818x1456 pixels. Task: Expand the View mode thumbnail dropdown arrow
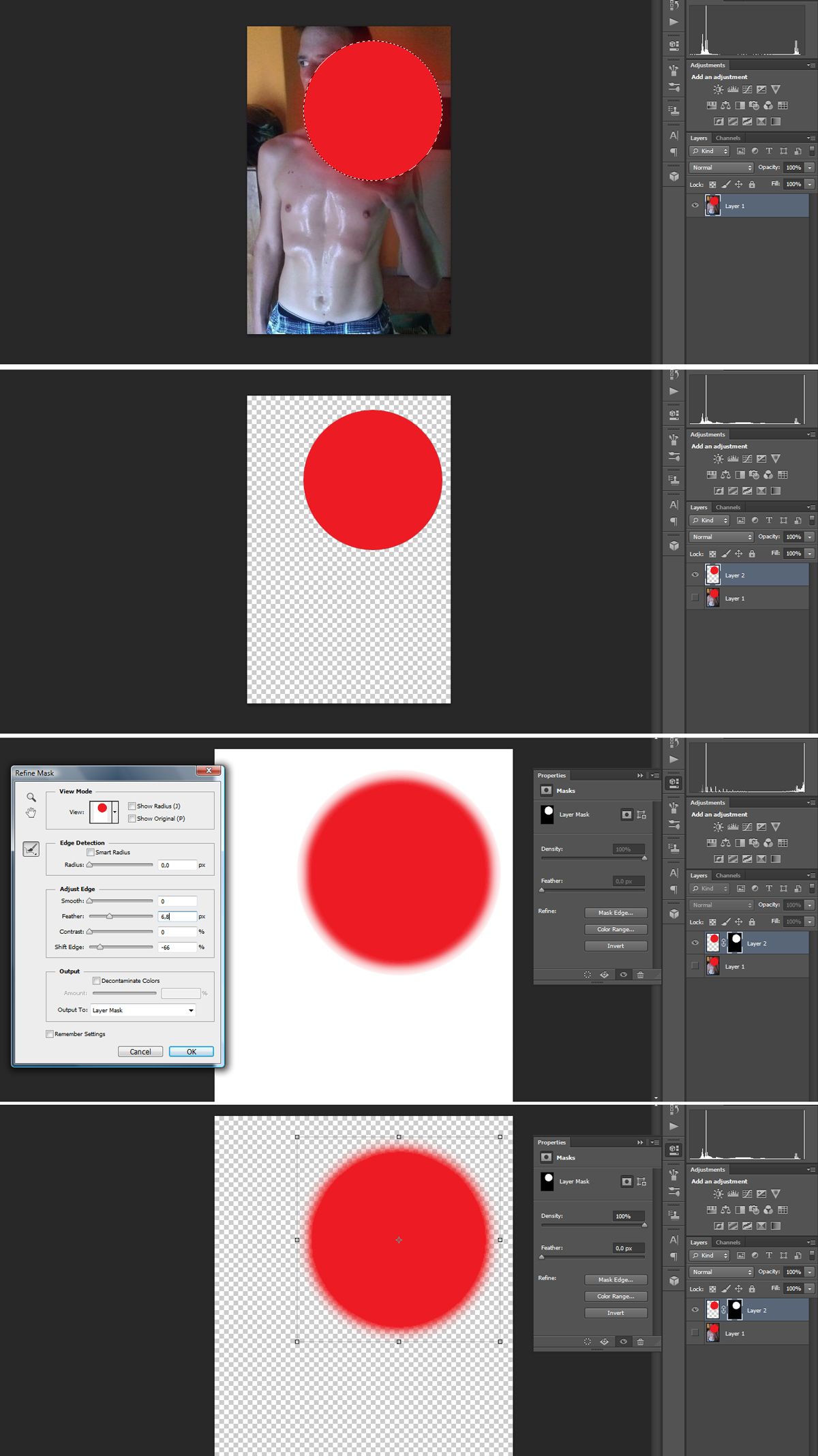coord(115,812)
